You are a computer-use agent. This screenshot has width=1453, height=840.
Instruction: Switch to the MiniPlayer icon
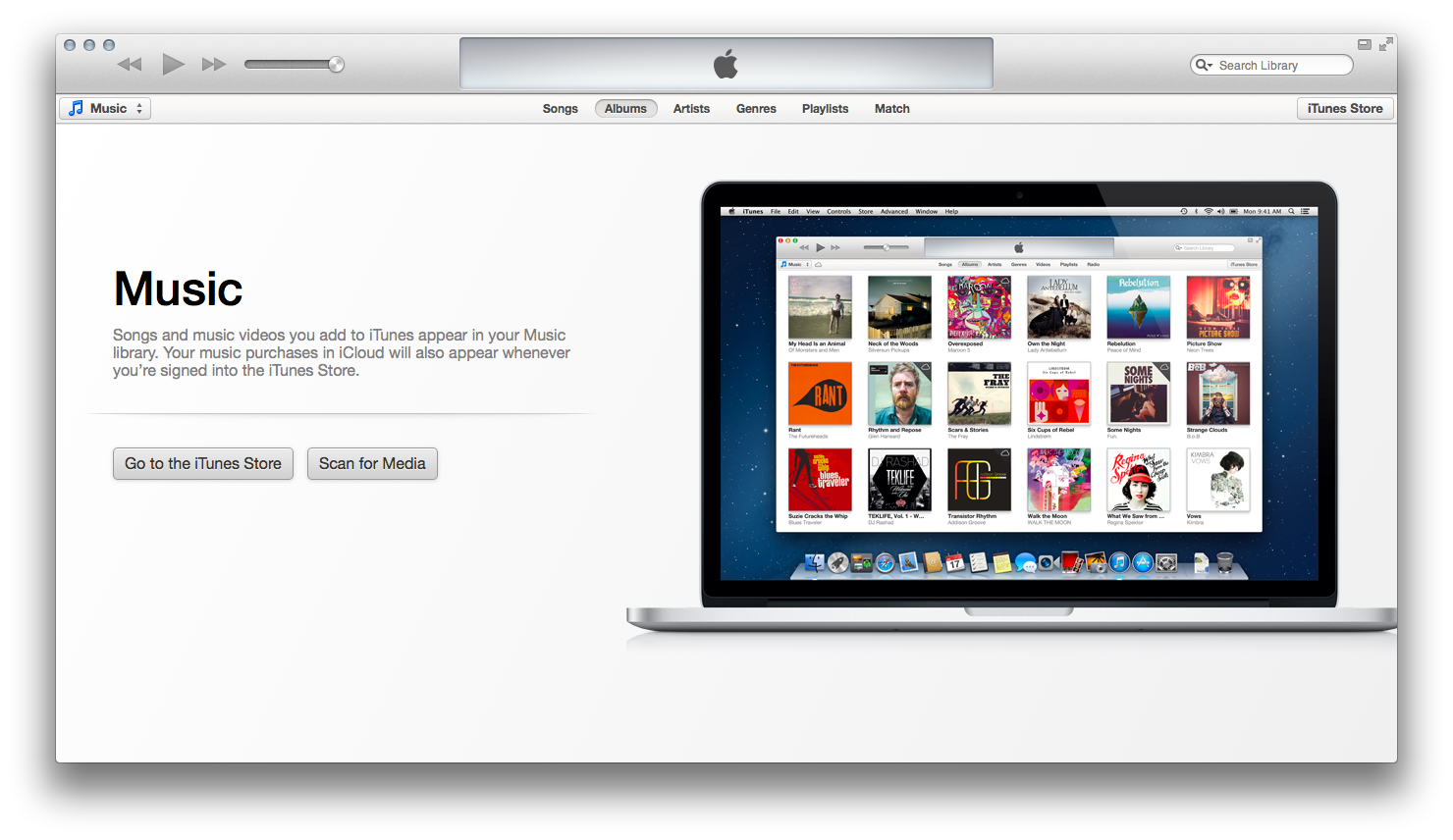(1365, 44)
